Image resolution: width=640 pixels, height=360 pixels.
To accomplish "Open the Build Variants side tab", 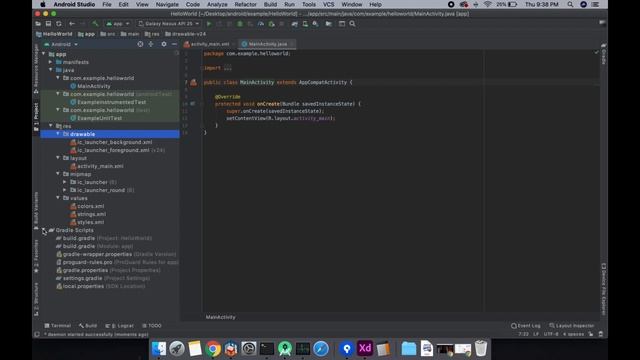I will click(x=36, y=210).
